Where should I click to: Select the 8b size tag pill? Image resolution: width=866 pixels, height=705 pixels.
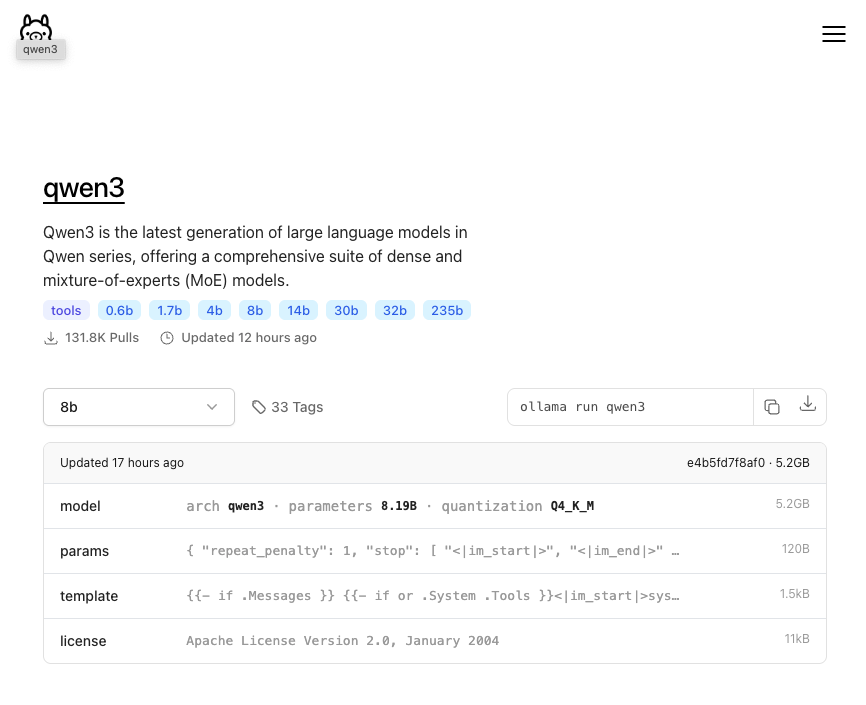point(255,311)
